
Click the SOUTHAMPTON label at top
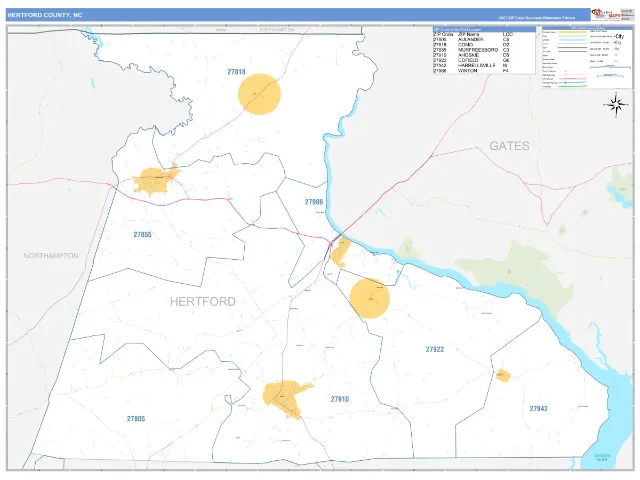click(277, 30)
